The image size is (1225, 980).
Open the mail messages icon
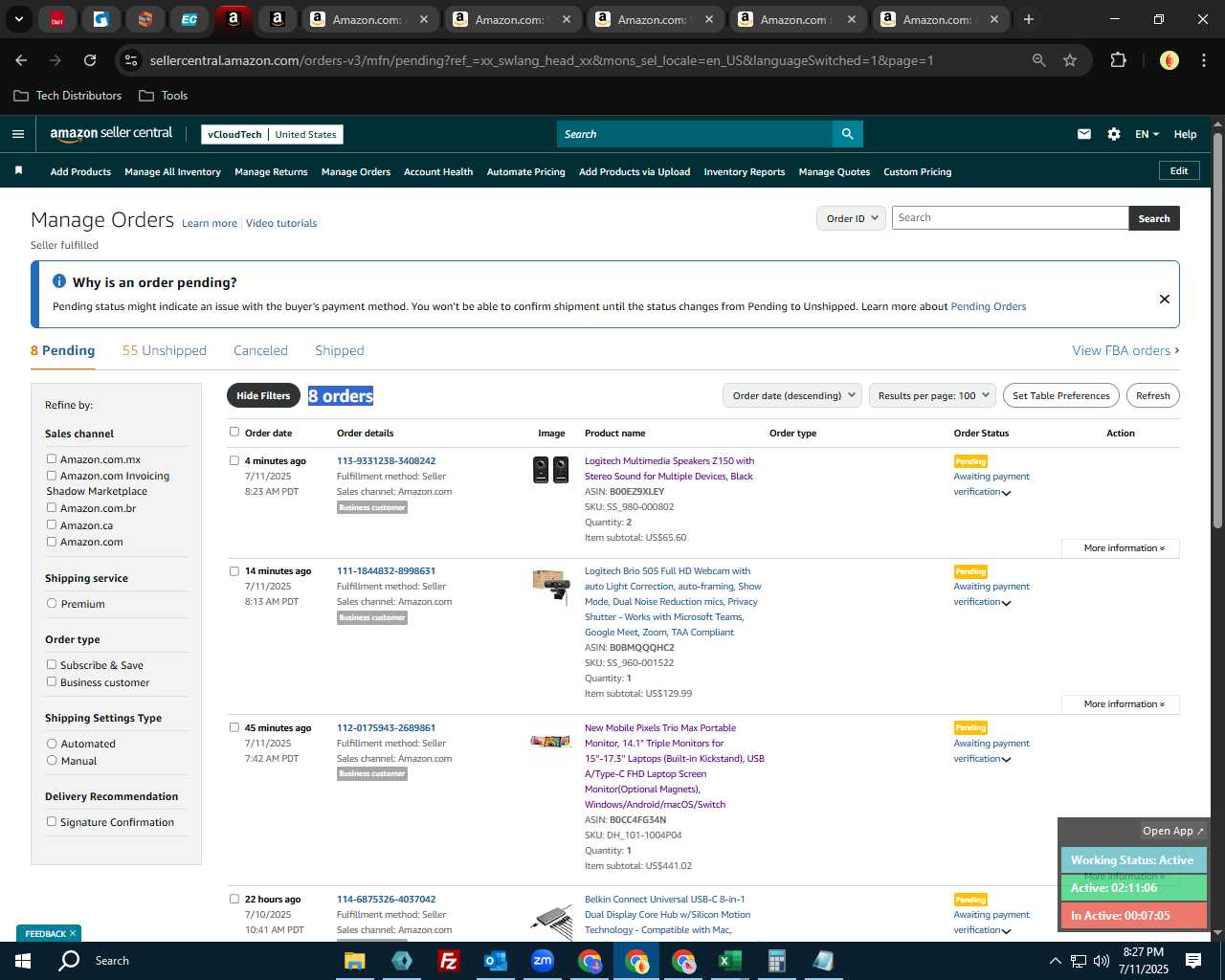(1084, 134)
